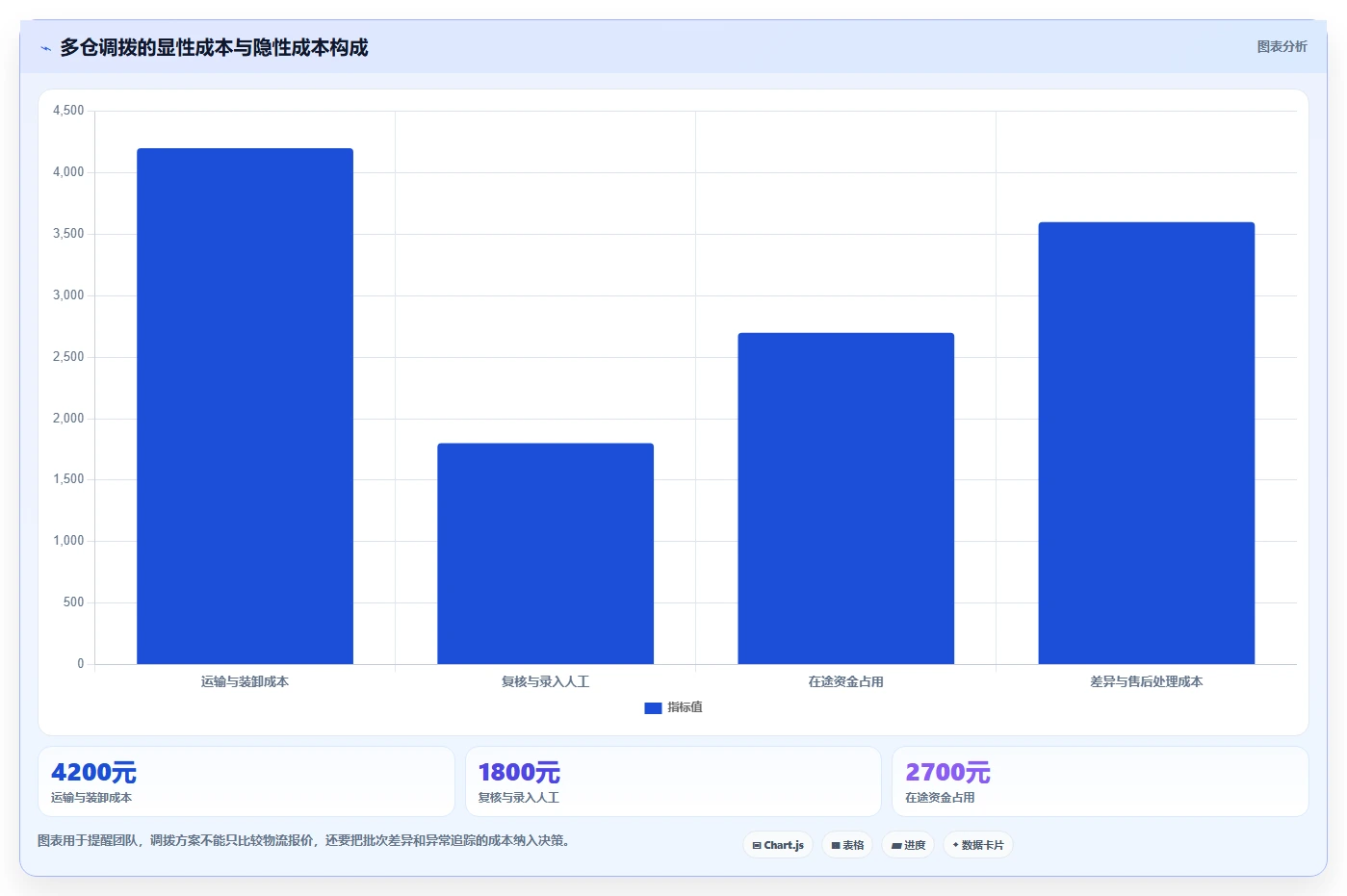Click the x-axis label 在途资金占用

coord(845,681)
